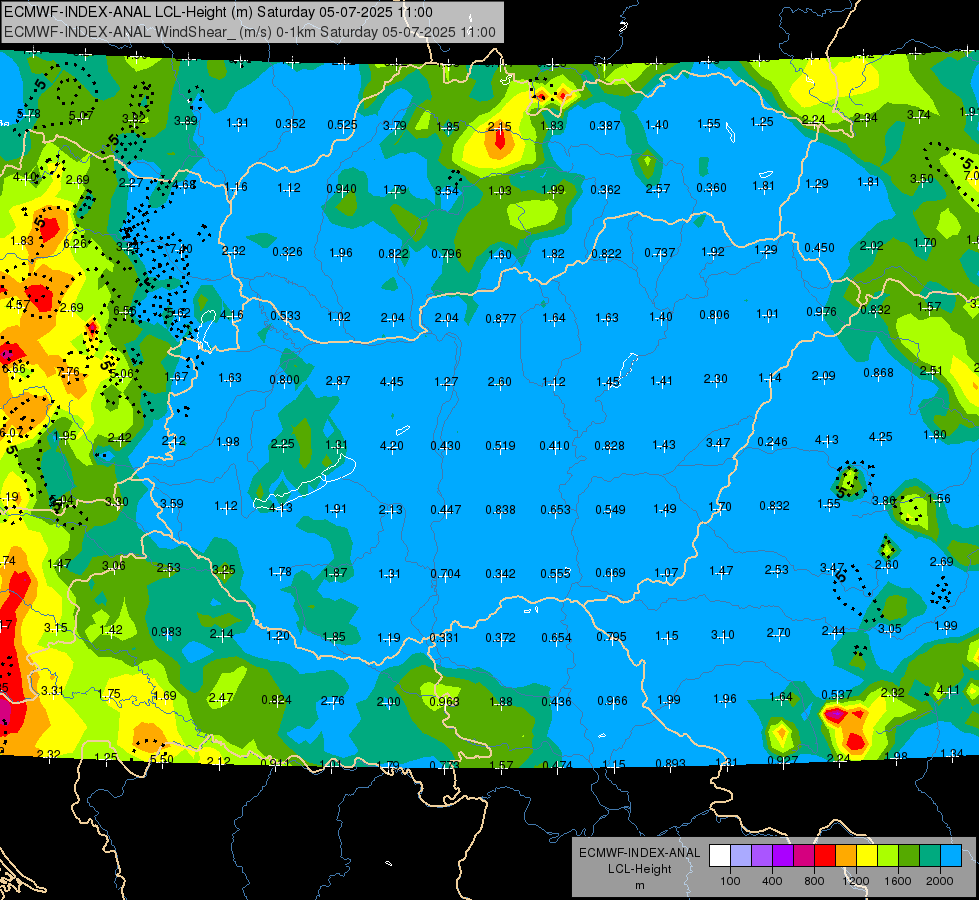Select the wind shear value 6.26
979x900 pixels.
(x=75, y=243)
